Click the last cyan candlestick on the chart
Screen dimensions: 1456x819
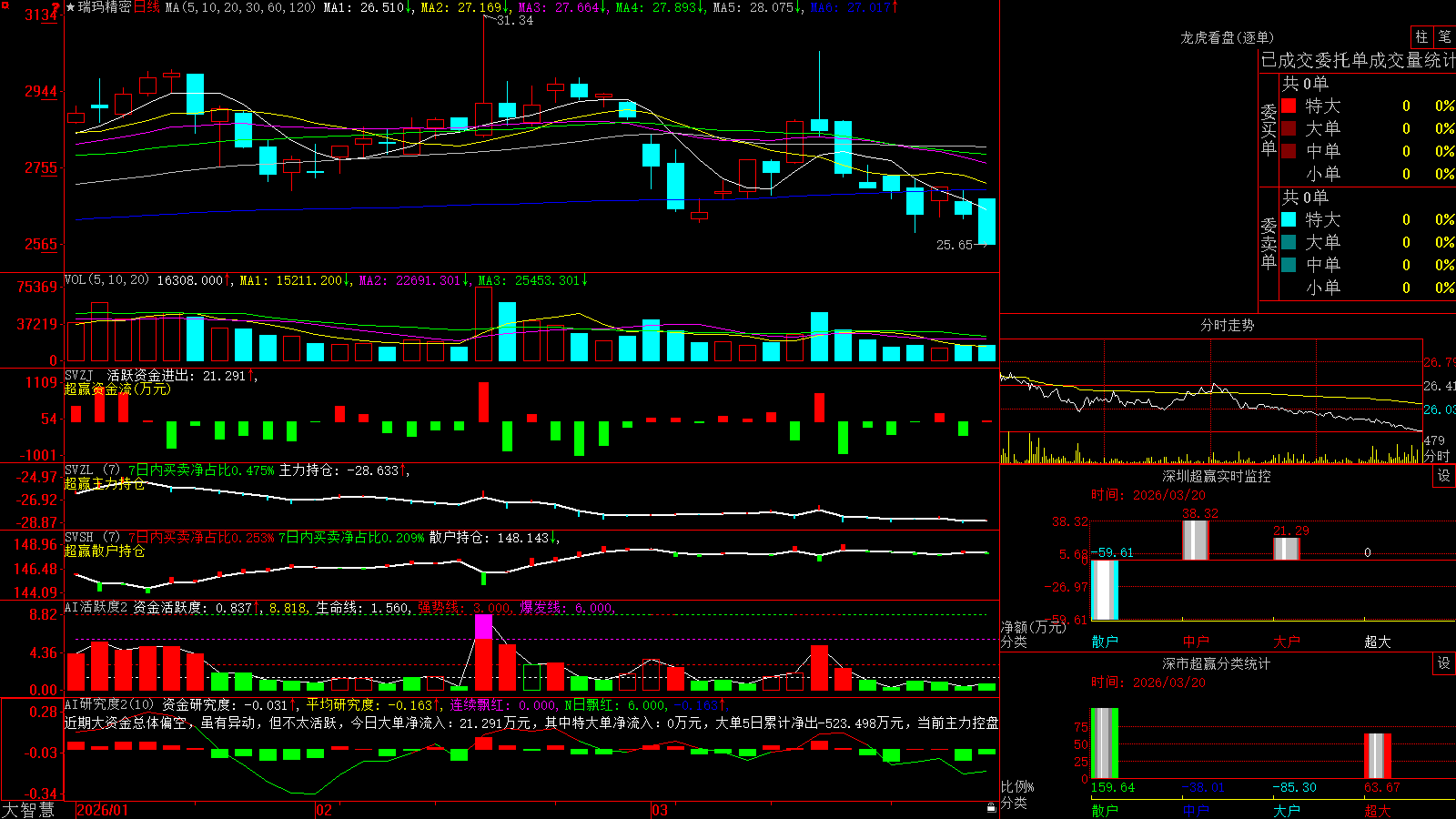[986, 221]
